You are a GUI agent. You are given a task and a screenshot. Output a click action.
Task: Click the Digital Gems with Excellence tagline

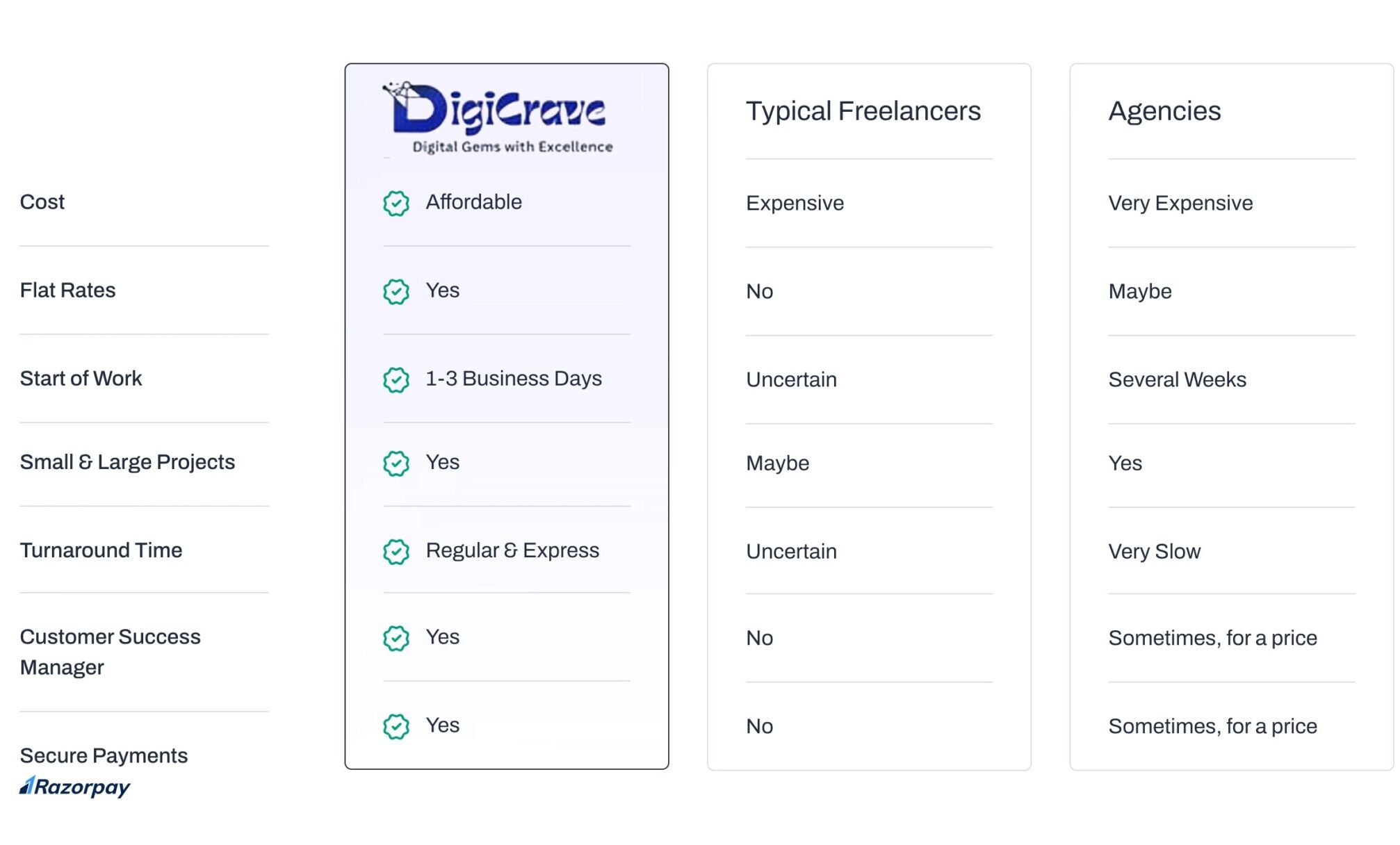point(512,147)
